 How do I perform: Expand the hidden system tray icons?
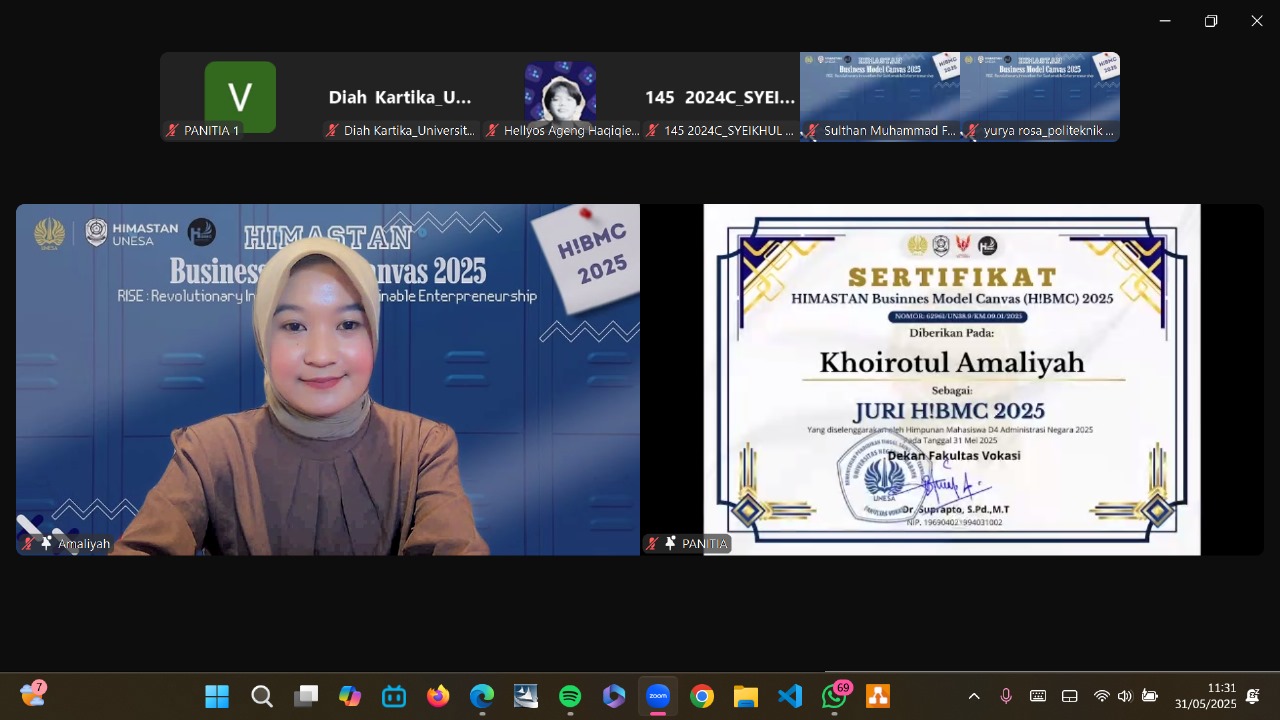tap(974, 696)
